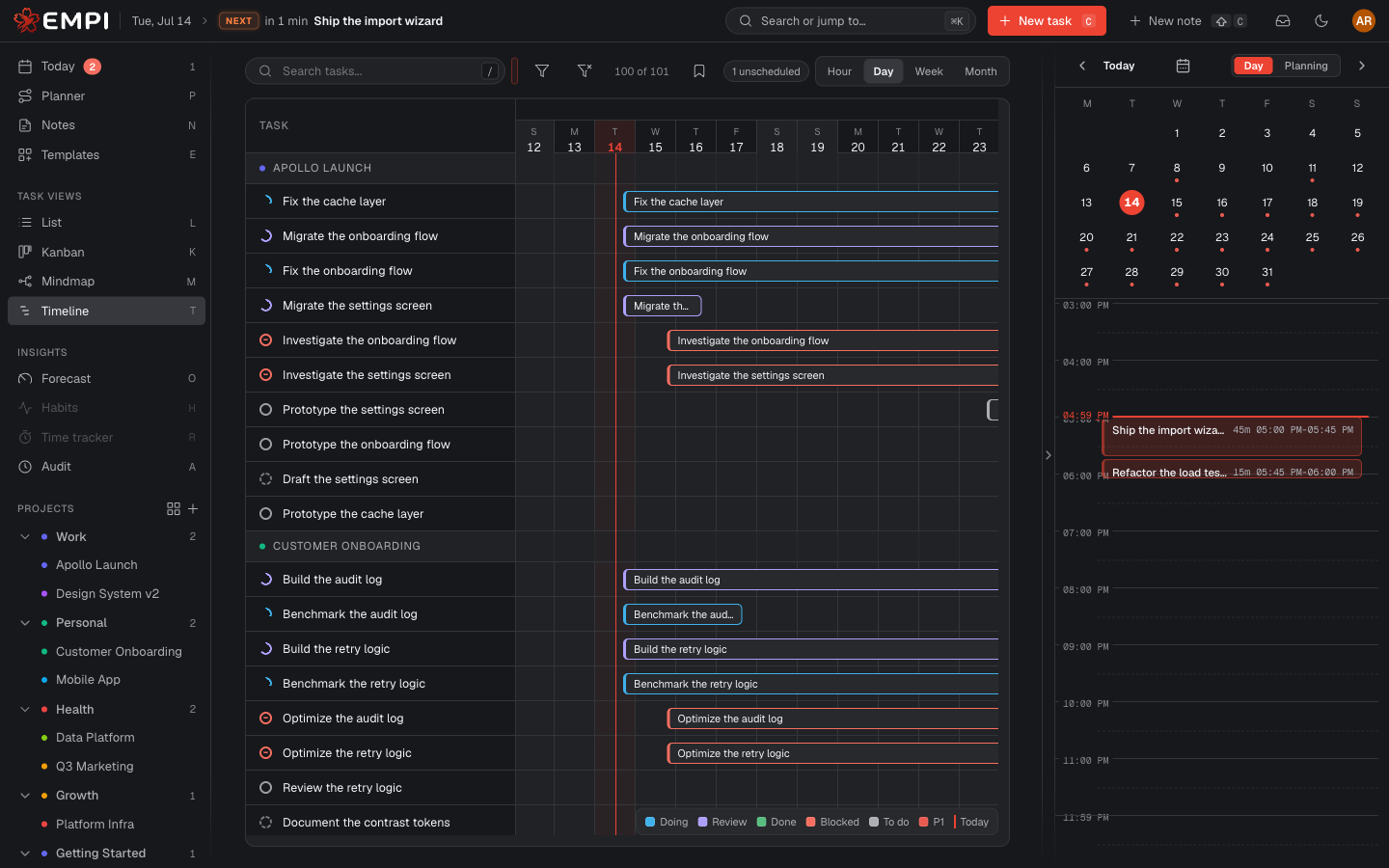Open the Forecast insight

click(x=106, y=379)
